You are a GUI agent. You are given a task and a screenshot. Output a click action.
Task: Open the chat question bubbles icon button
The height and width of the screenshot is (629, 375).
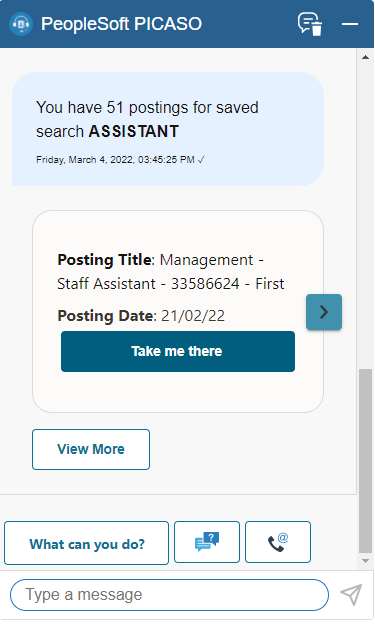(x=207, y=542)
